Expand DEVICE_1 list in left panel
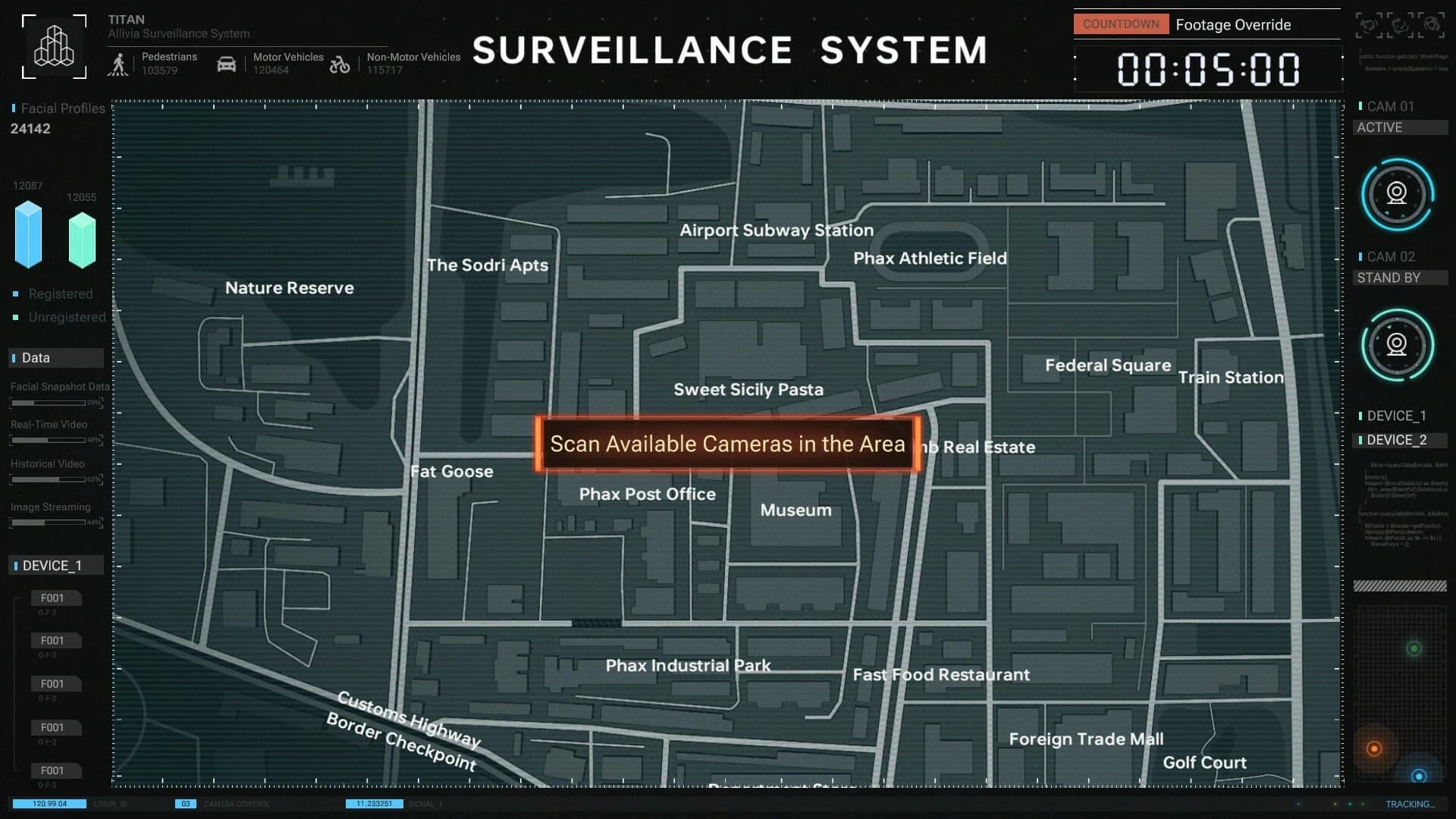 pyautogui.click(x=56, y=566)
